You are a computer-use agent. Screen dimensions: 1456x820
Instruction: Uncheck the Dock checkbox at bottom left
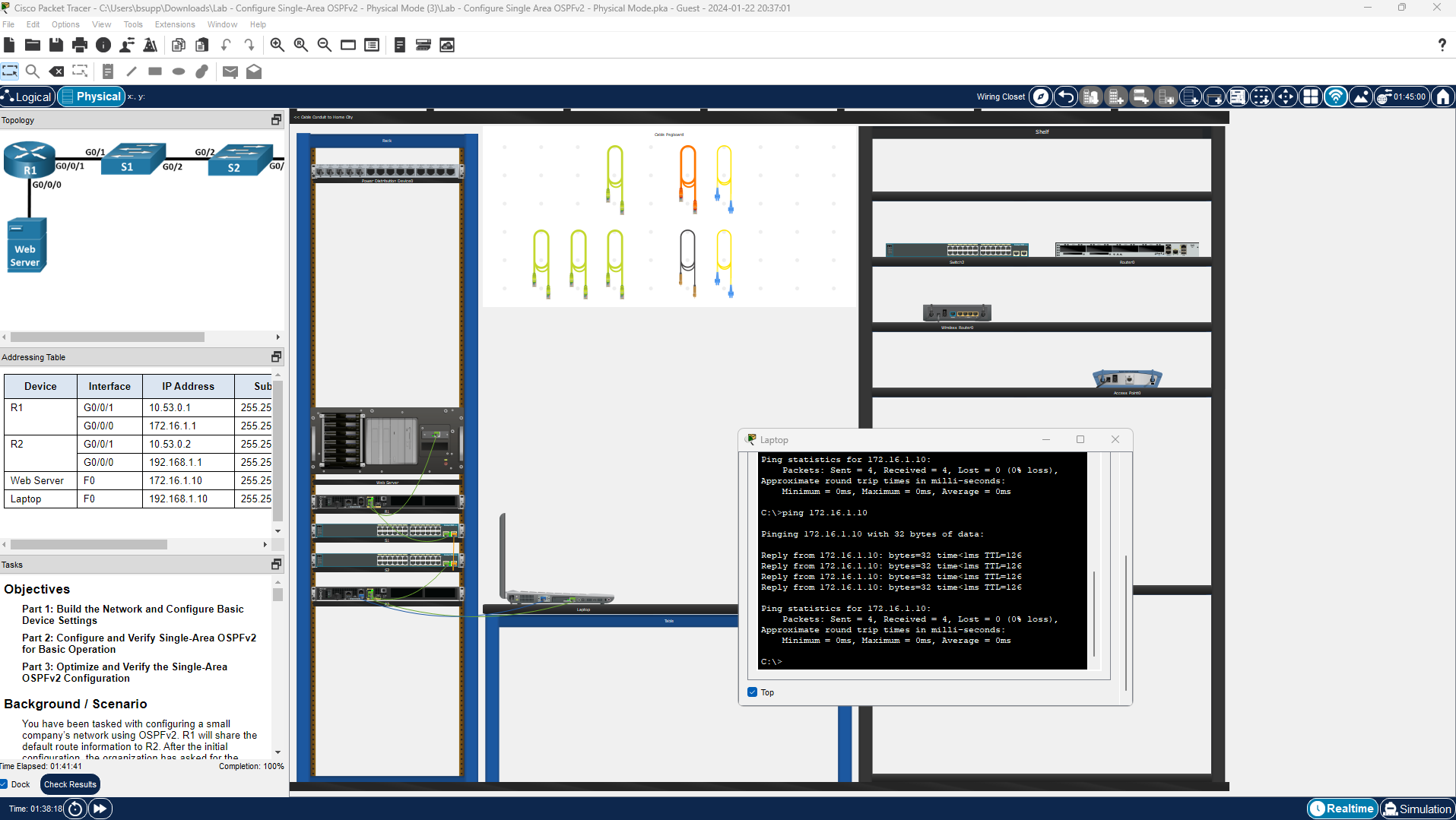point(5,784)
